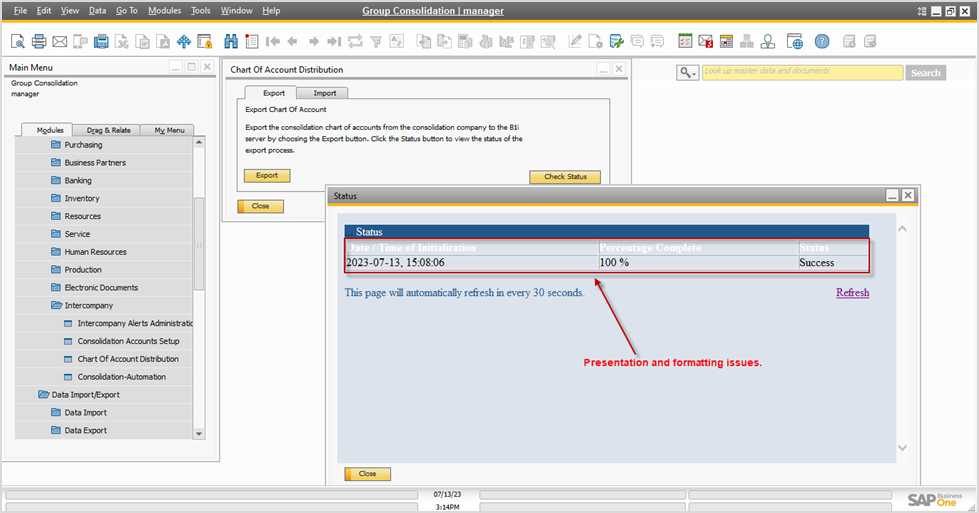Click the Print icon in toolbar

click(39, 42)
